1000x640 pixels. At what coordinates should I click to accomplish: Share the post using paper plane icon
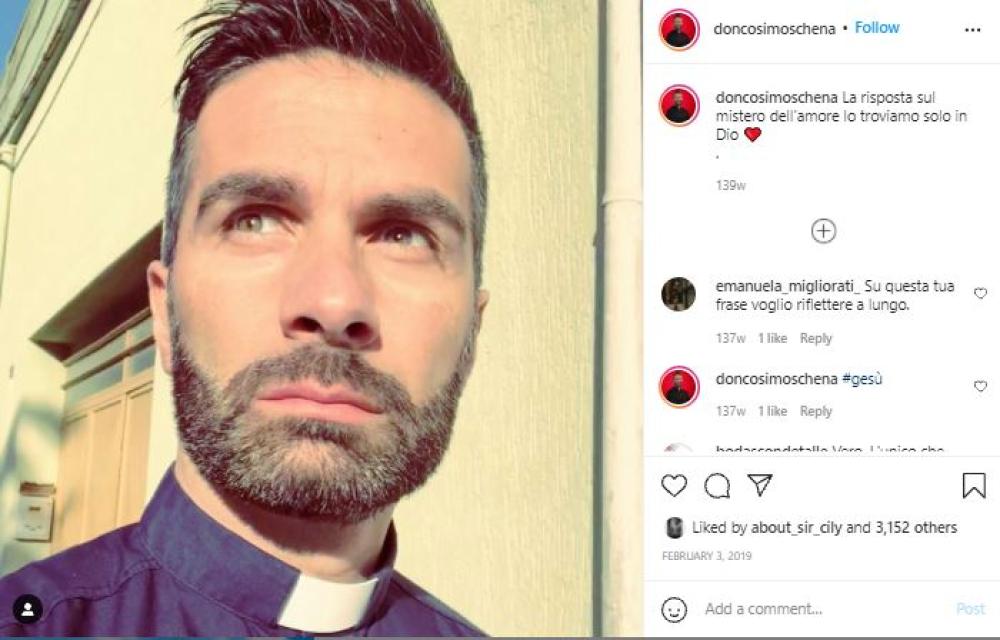pyautogui.click(x=760, y=485)
